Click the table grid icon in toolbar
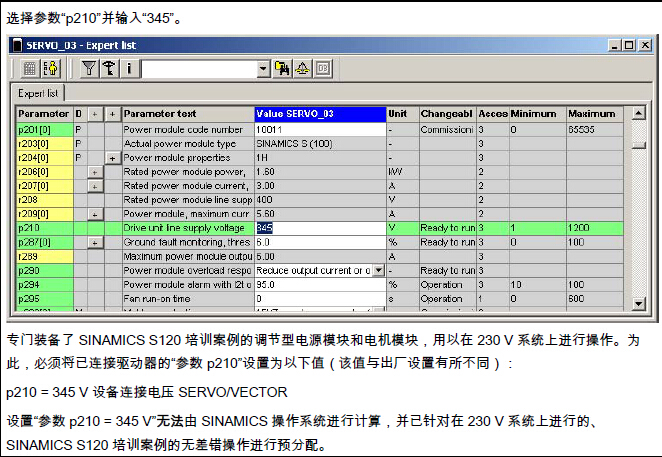Viewport: 662px width, 457px height. tap(30, 68)
